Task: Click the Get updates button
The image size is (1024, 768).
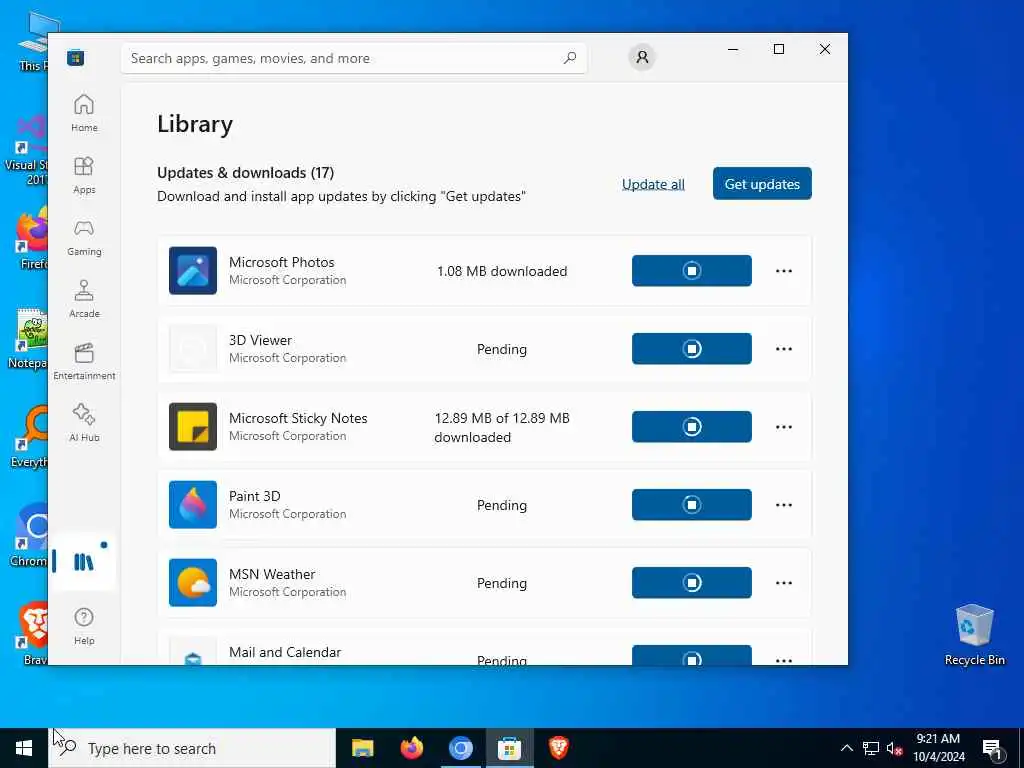Action: click(762, 184)
